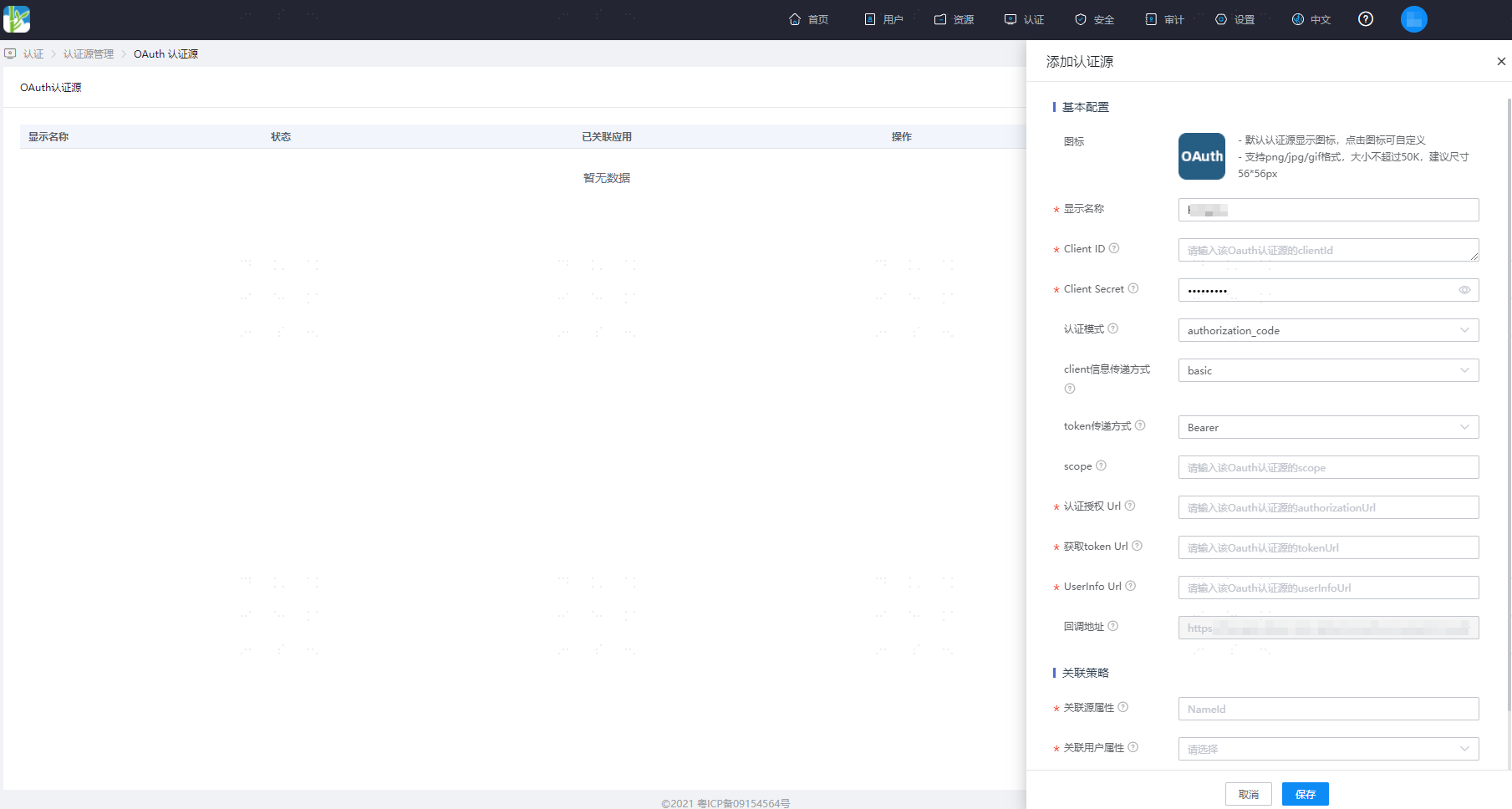Click the blue user avatar icon

(x=1414, y=19)
